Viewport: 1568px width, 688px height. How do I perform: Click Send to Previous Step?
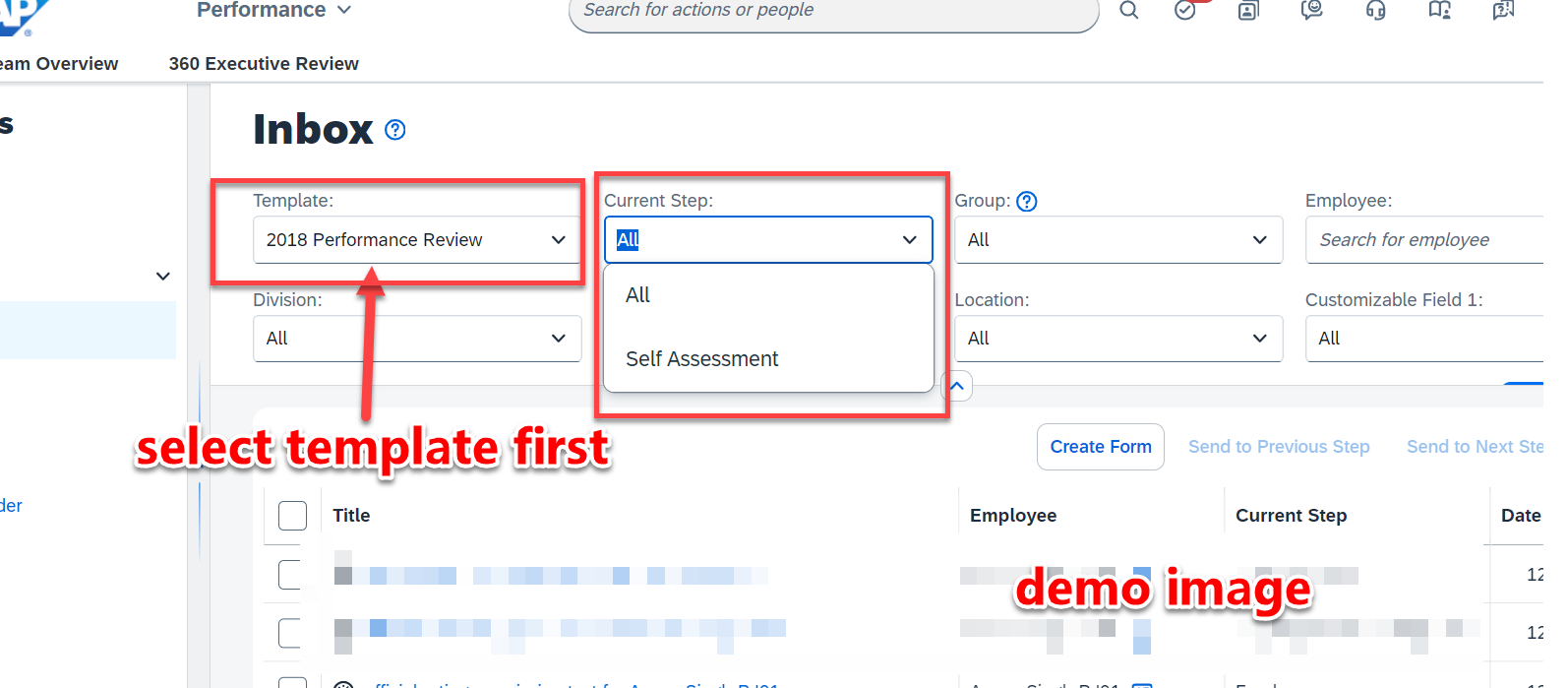(1279, 447)
